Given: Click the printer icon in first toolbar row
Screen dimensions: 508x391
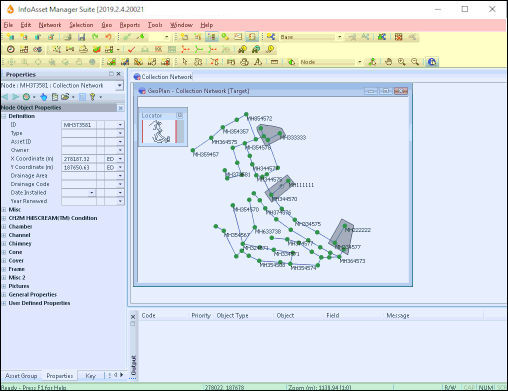Looking at the screenshot, I should pyautogui.click(x=68, y=37).
